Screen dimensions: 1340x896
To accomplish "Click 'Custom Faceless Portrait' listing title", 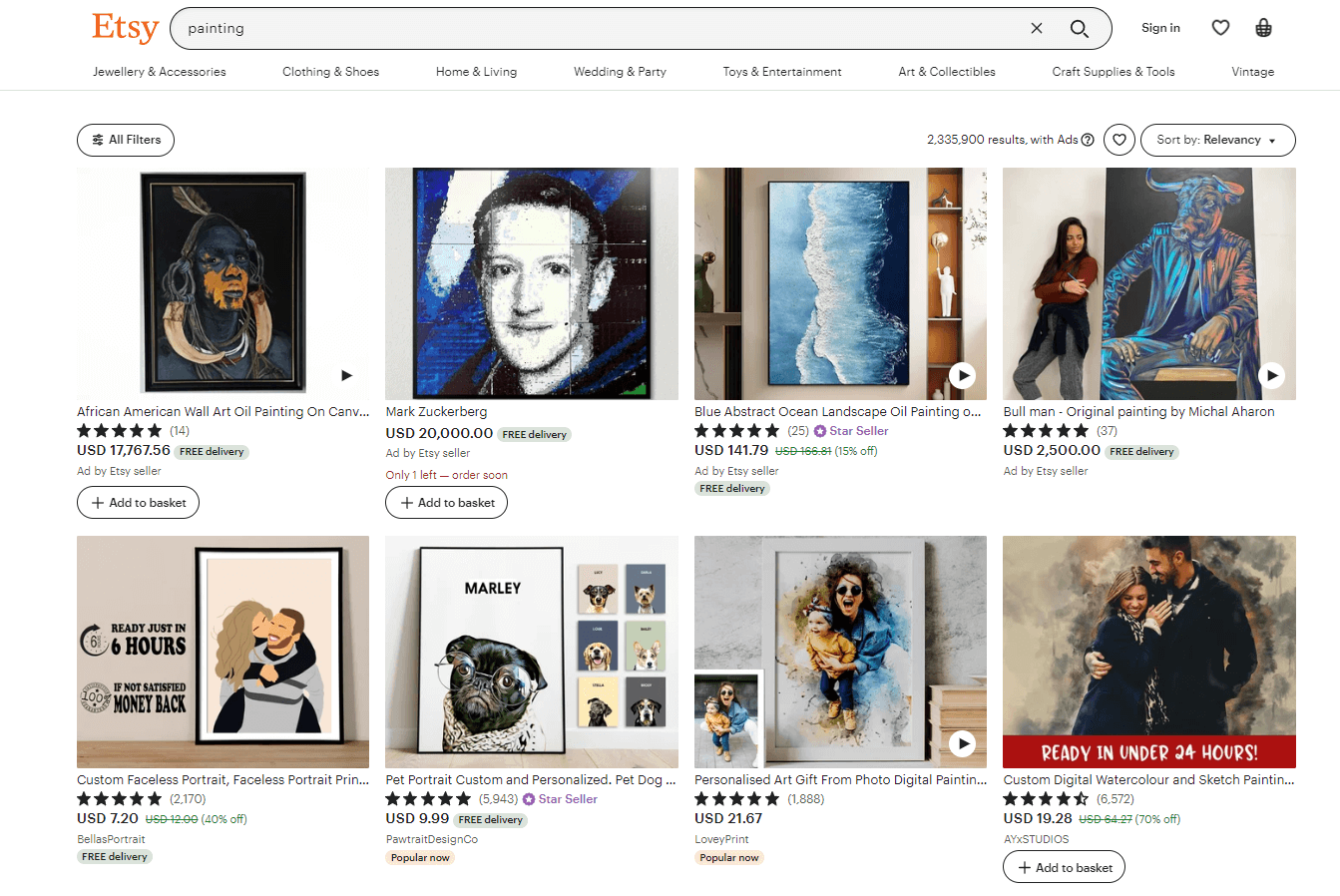I will (223, 780).
